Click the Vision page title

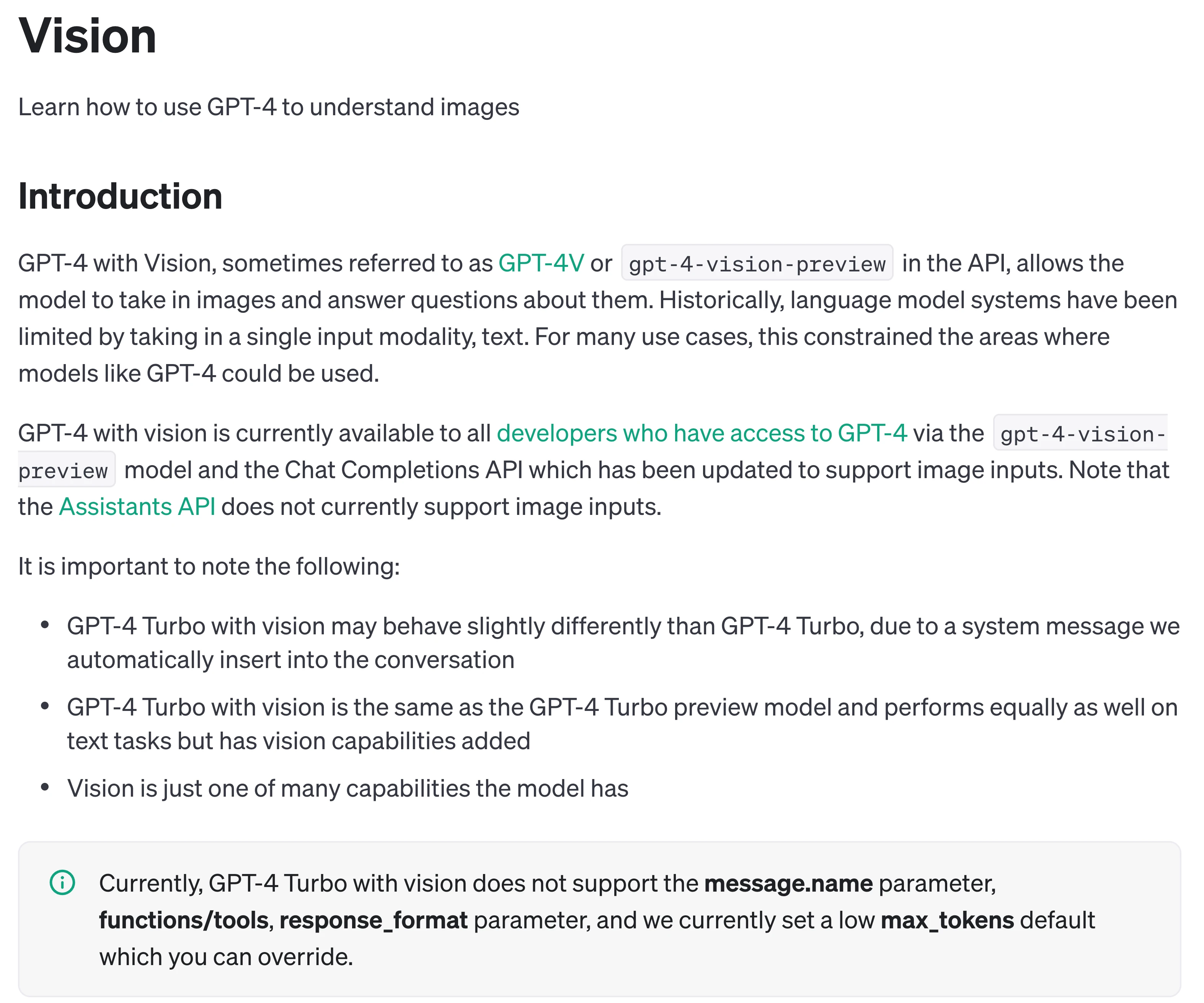point(87,36)
